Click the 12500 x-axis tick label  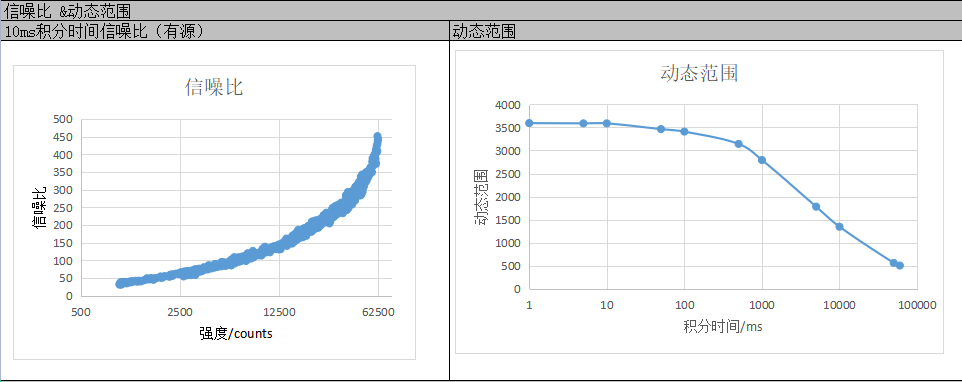click(x=279, y=311)
